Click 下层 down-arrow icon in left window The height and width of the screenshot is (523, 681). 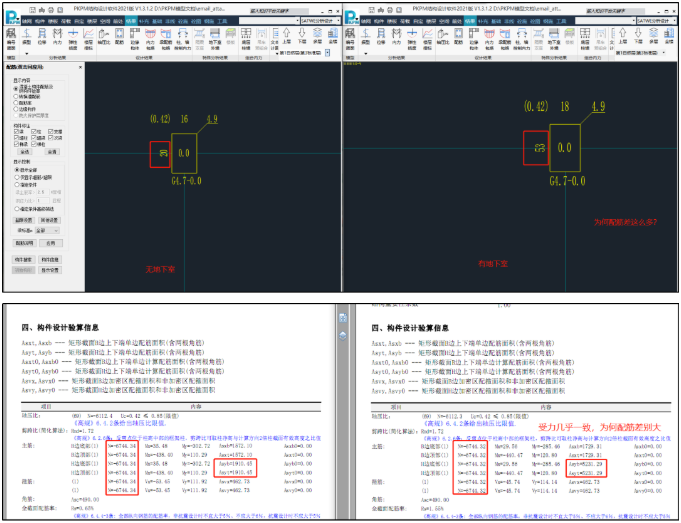(302, 36)
